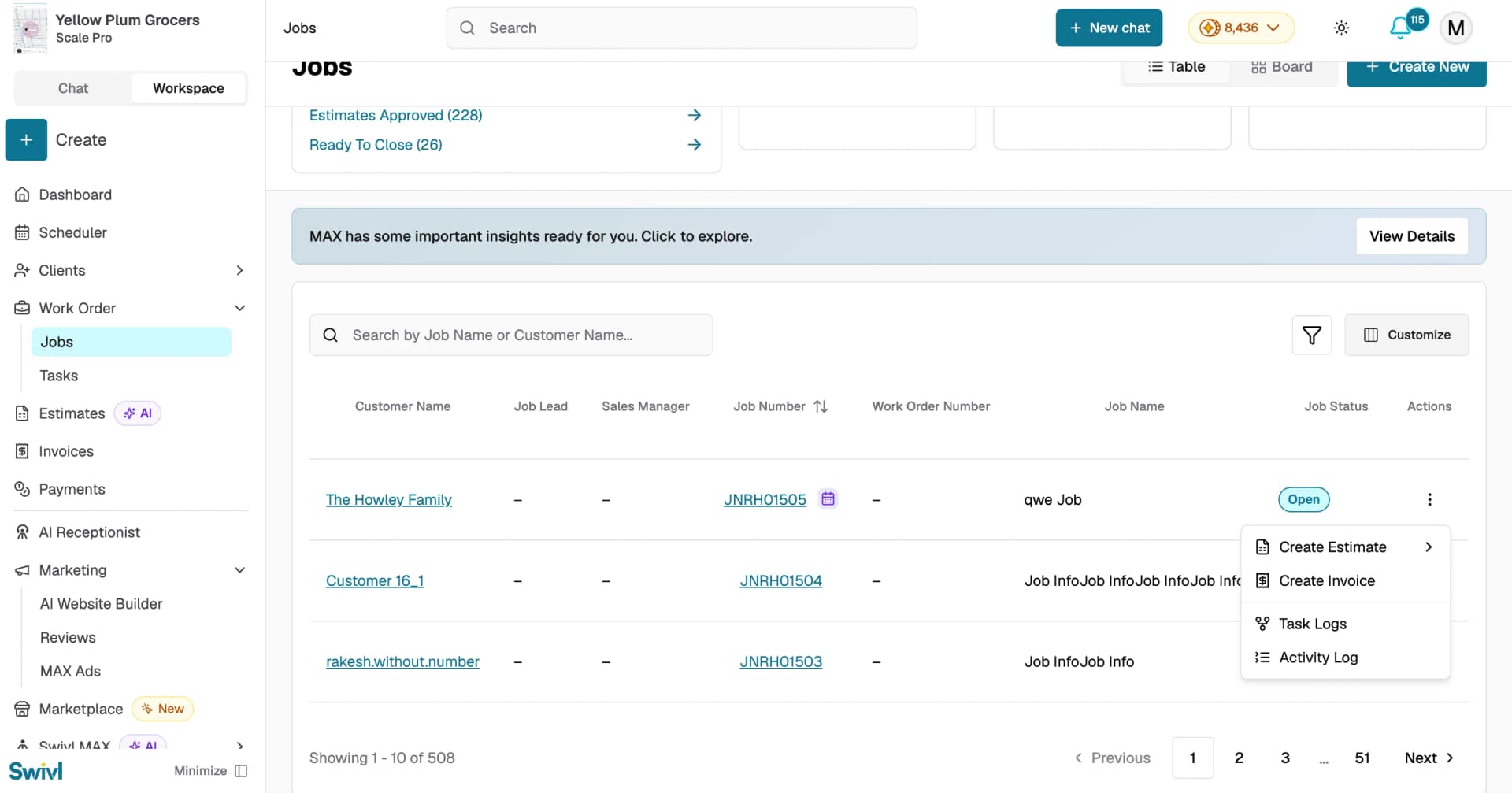The height and width of the screenshot is (793, 1512).
Task: Open job JNRH01505
Action: point(765,500)
